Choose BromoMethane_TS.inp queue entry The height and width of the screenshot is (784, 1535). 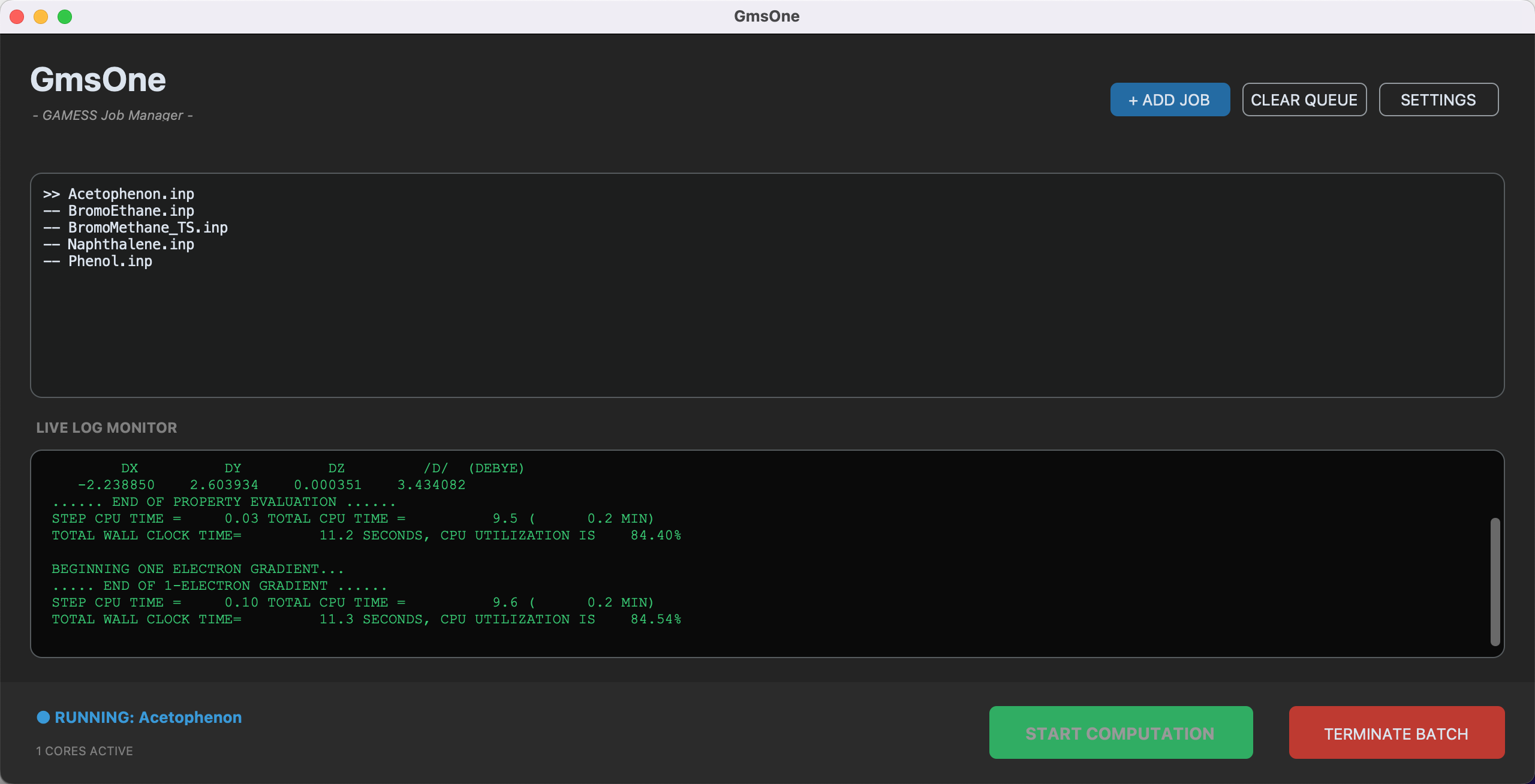click(x=148, y=228)
